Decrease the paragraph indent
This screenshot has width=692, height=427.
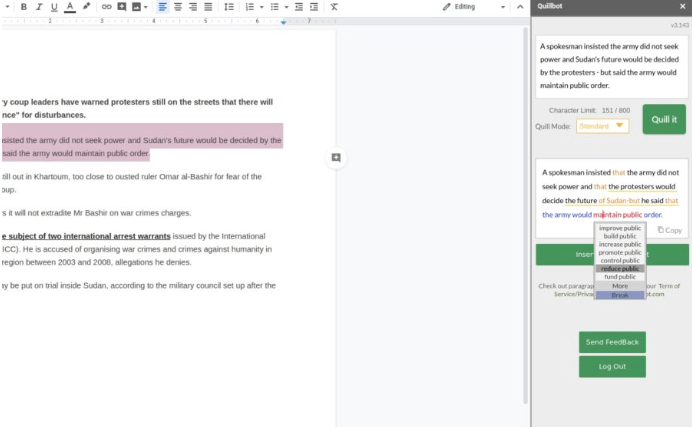(299, 7)
